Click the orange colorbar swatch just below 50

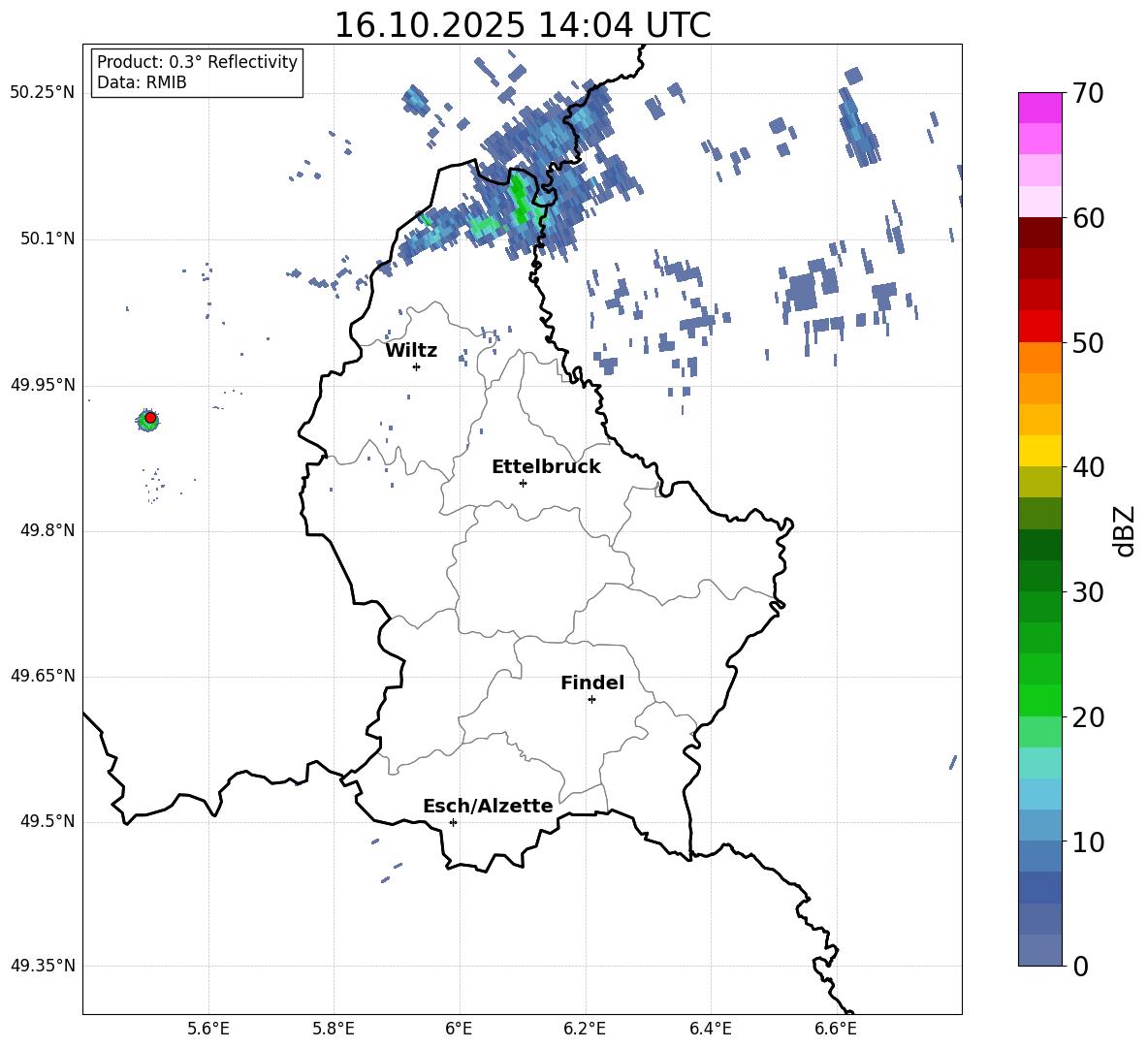pos(1039,357)
